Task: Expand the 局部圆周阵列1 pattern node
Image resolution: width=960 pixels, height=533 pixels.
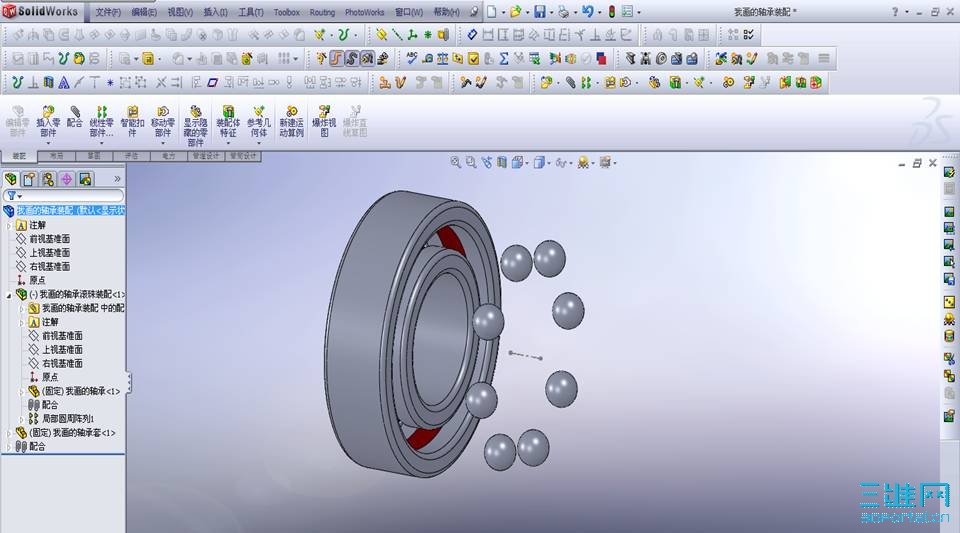Action: (x=21, y=419)
